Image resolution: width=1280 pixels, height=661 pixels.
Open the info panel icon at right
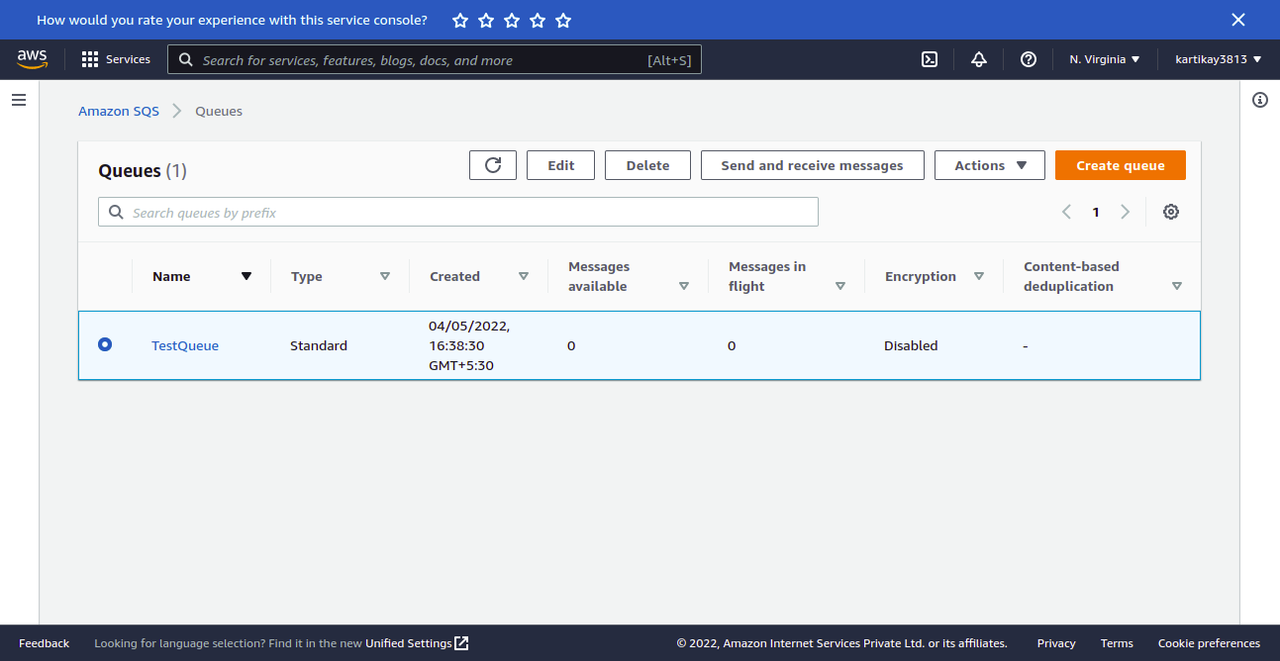click(1260, 100)
